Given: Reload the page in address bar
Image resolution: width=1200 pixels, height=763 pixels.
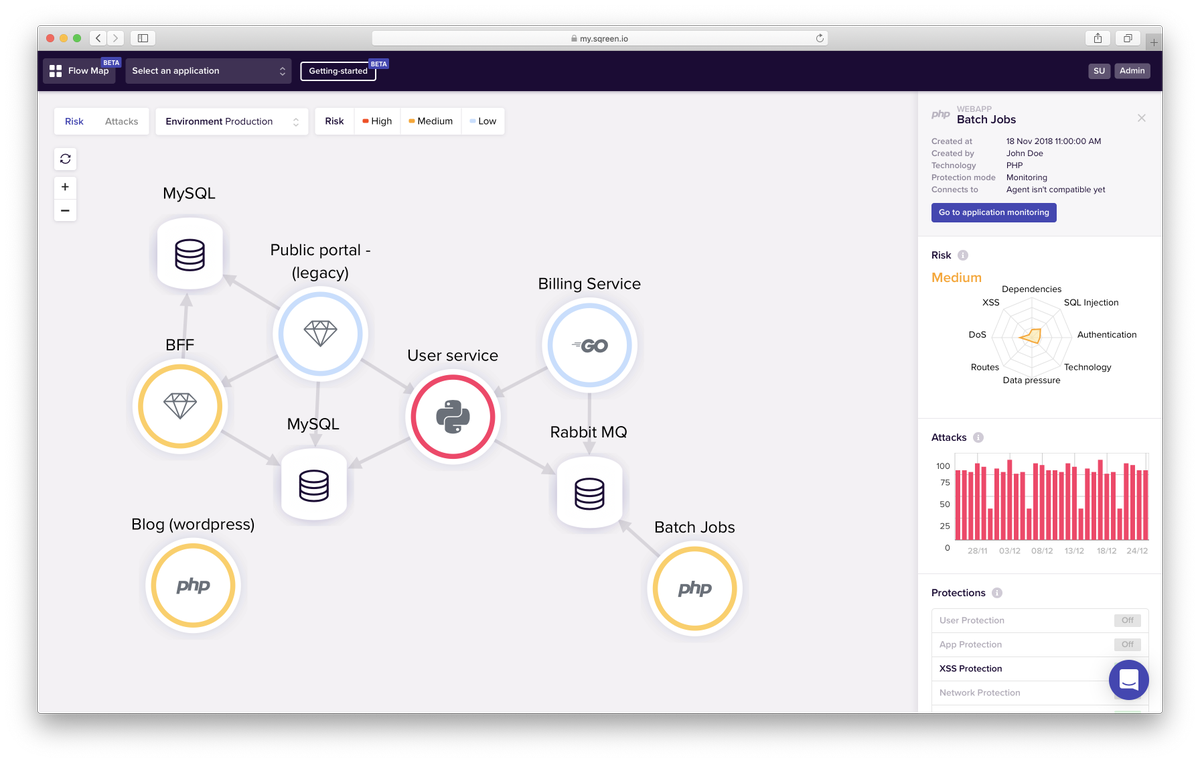Looking at the screenshot, I should click(x=820, y=38).
